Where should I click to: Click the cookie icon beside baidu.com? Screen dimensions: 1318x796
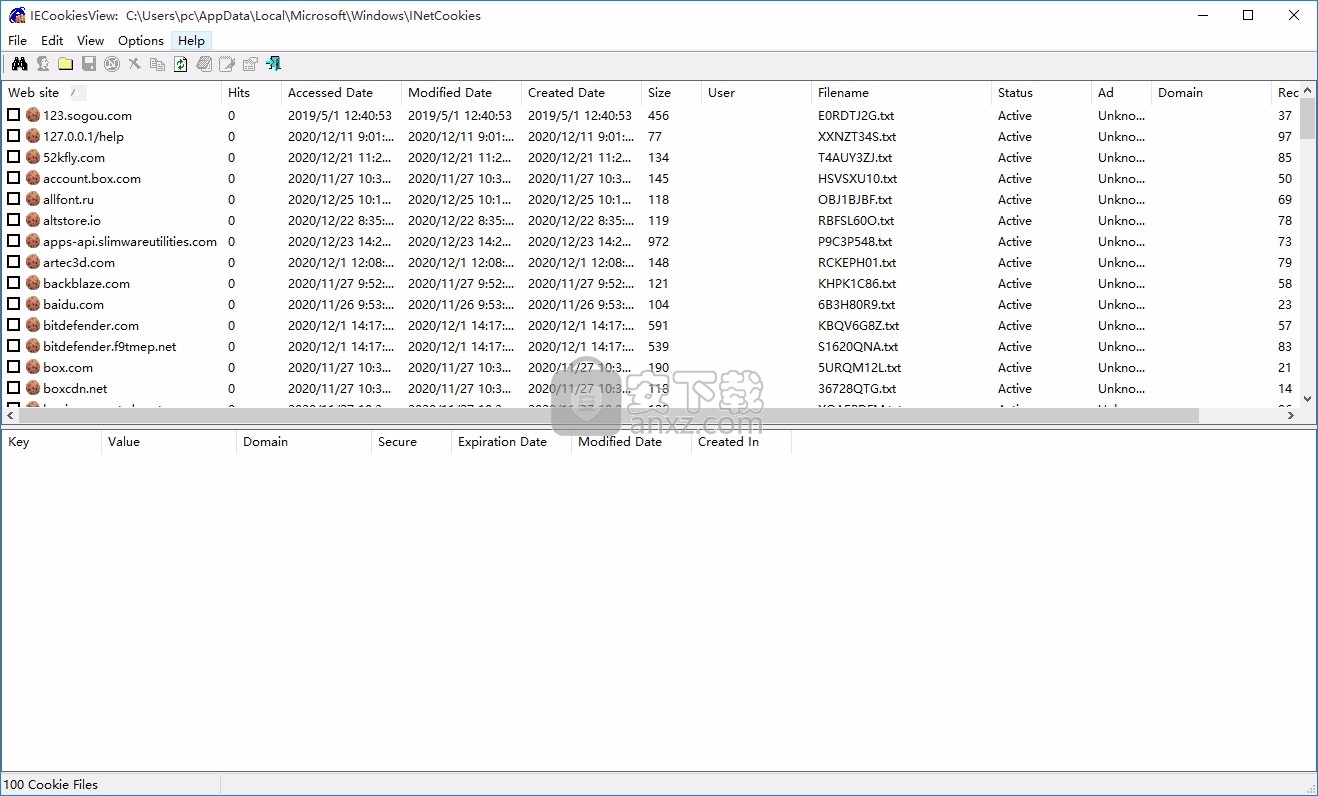point(32,304)
